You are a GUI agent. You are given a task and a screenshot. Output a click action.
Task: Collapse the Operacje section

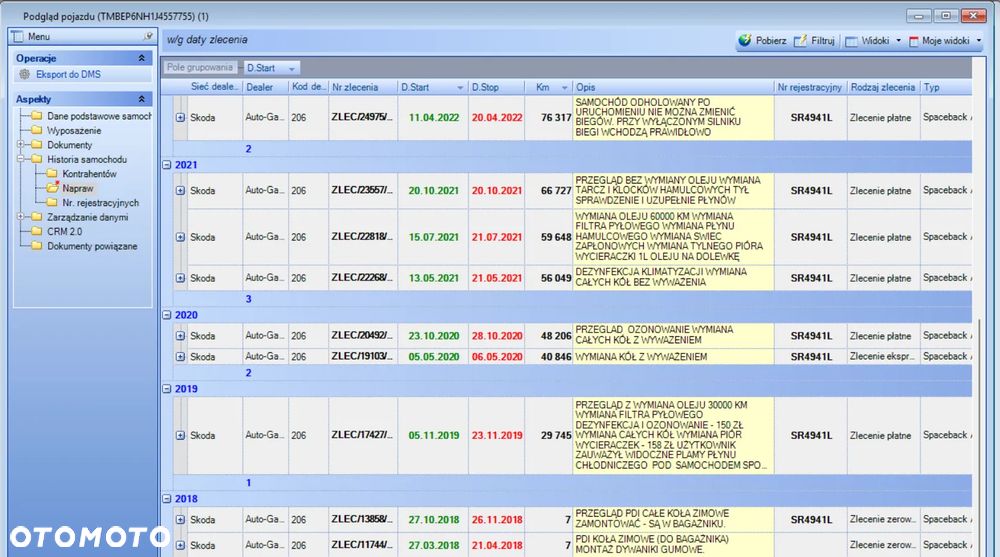coord(141,58)
